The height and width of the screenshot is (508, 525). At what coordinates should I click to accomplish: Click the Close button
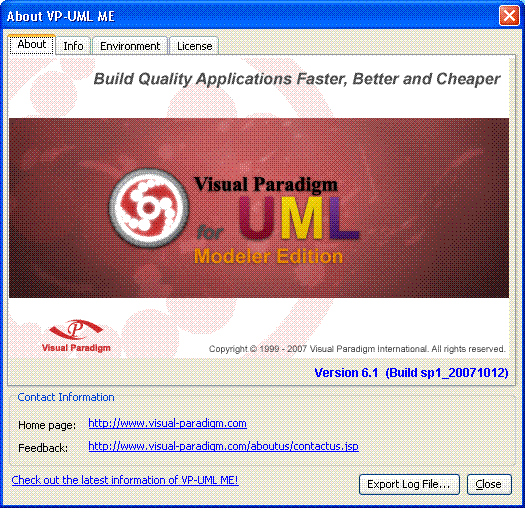[489, 484]
